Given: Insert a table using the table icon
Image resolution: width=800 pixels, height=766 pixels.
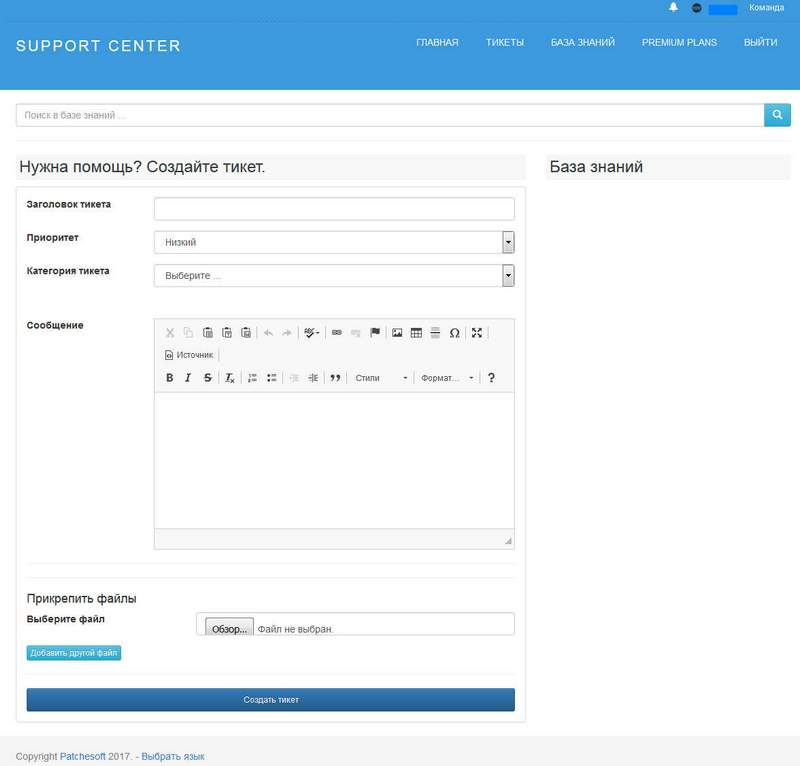Looking at the screenshot, I should [416, 333].
